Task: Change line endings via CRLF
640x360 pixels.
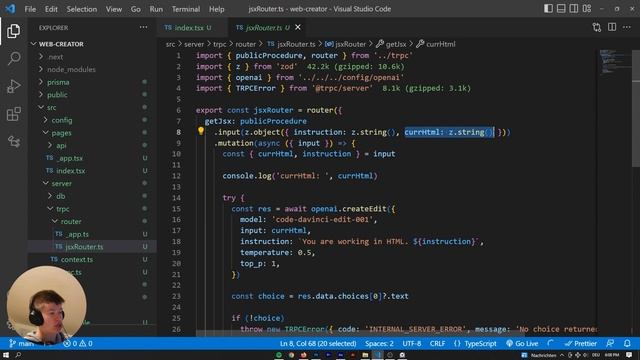Action: pos(437,344)
